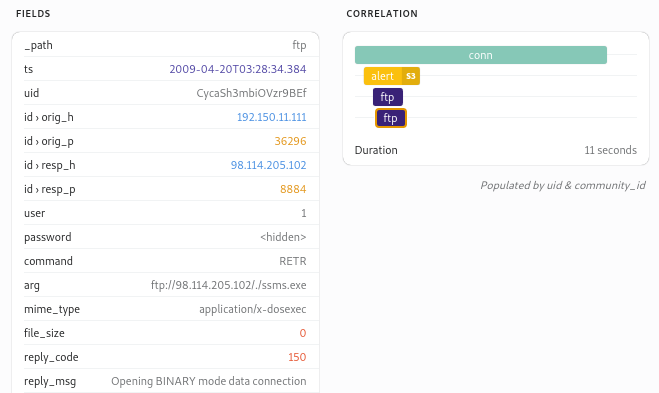Click the uid value CycaSh3mbiOVzr9BEf

(x=251, y=93)
